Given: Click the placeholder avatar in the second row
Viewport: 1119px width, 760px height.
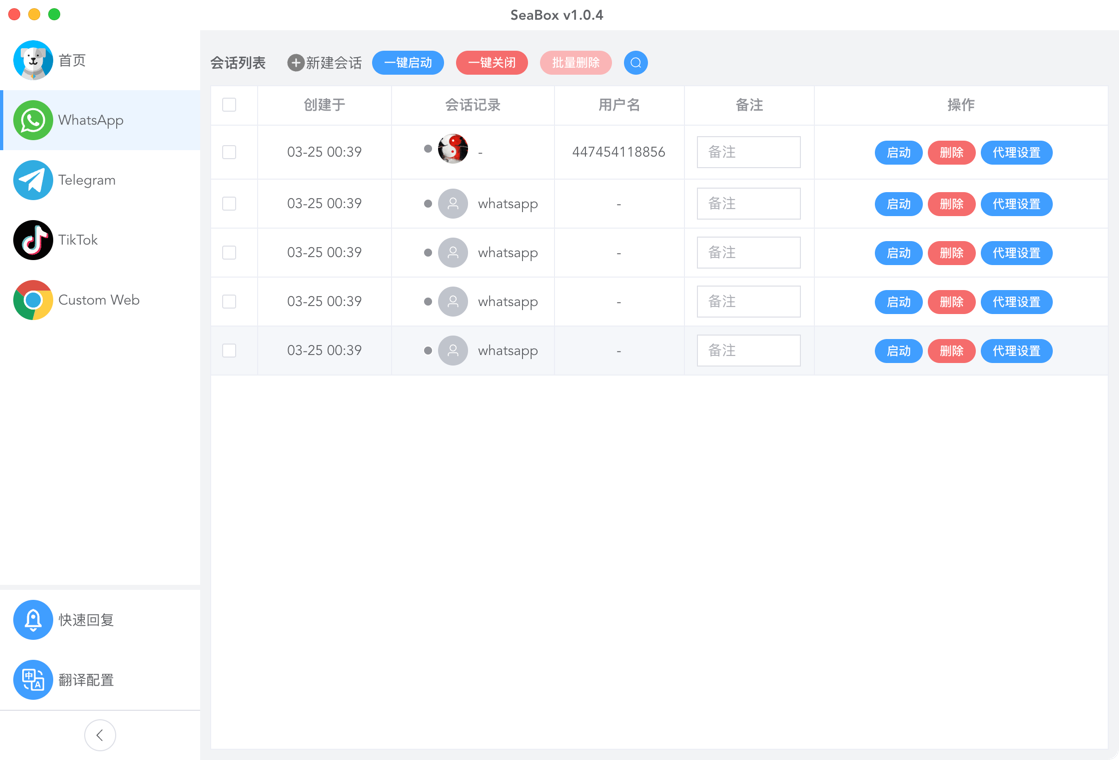Looking at the screenshot, I should click(x=453, y=203).
